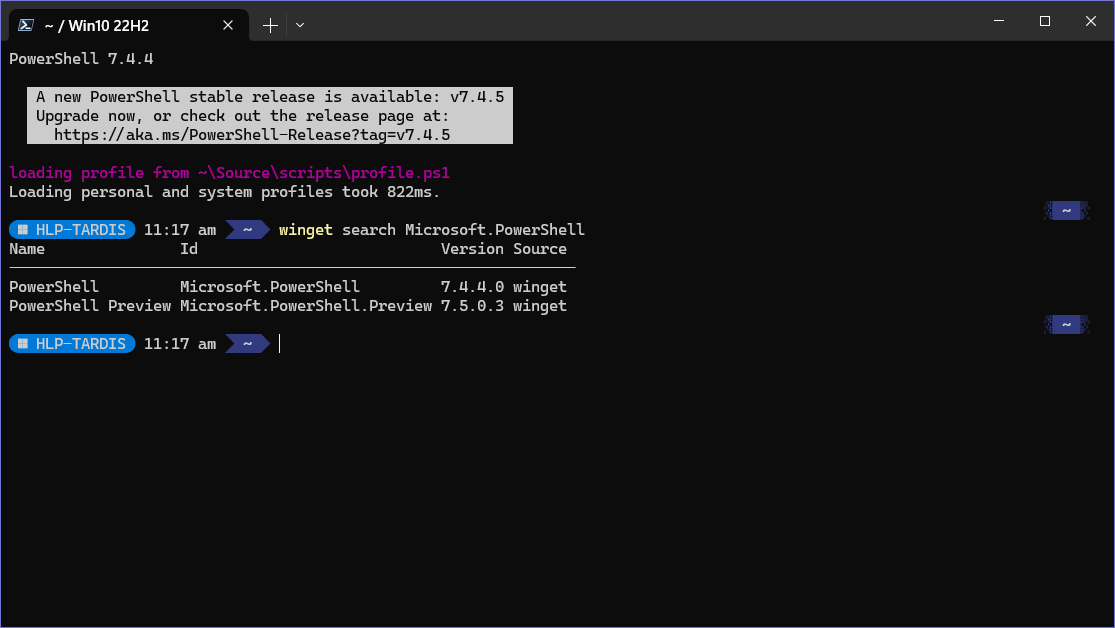Click the 'Upgrade now, or check out' line
1115x628 pixels.
coord(242,116)
